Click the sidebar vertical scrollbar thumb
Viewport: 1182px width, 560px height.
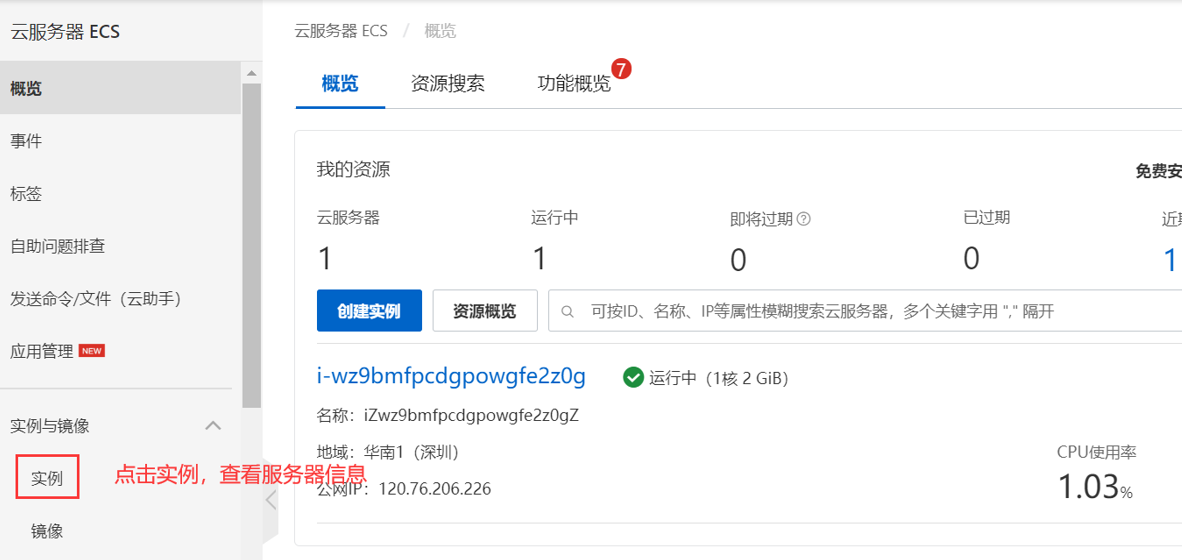point(251,245)
